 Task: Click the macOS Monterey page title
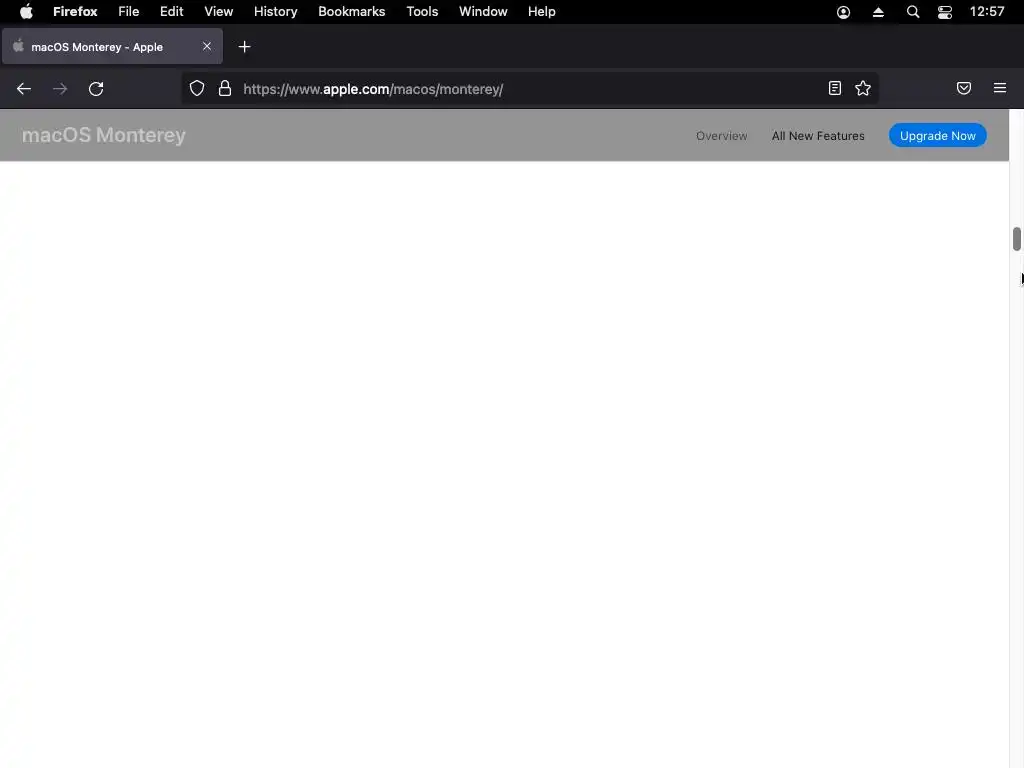[x=104, y=135]
